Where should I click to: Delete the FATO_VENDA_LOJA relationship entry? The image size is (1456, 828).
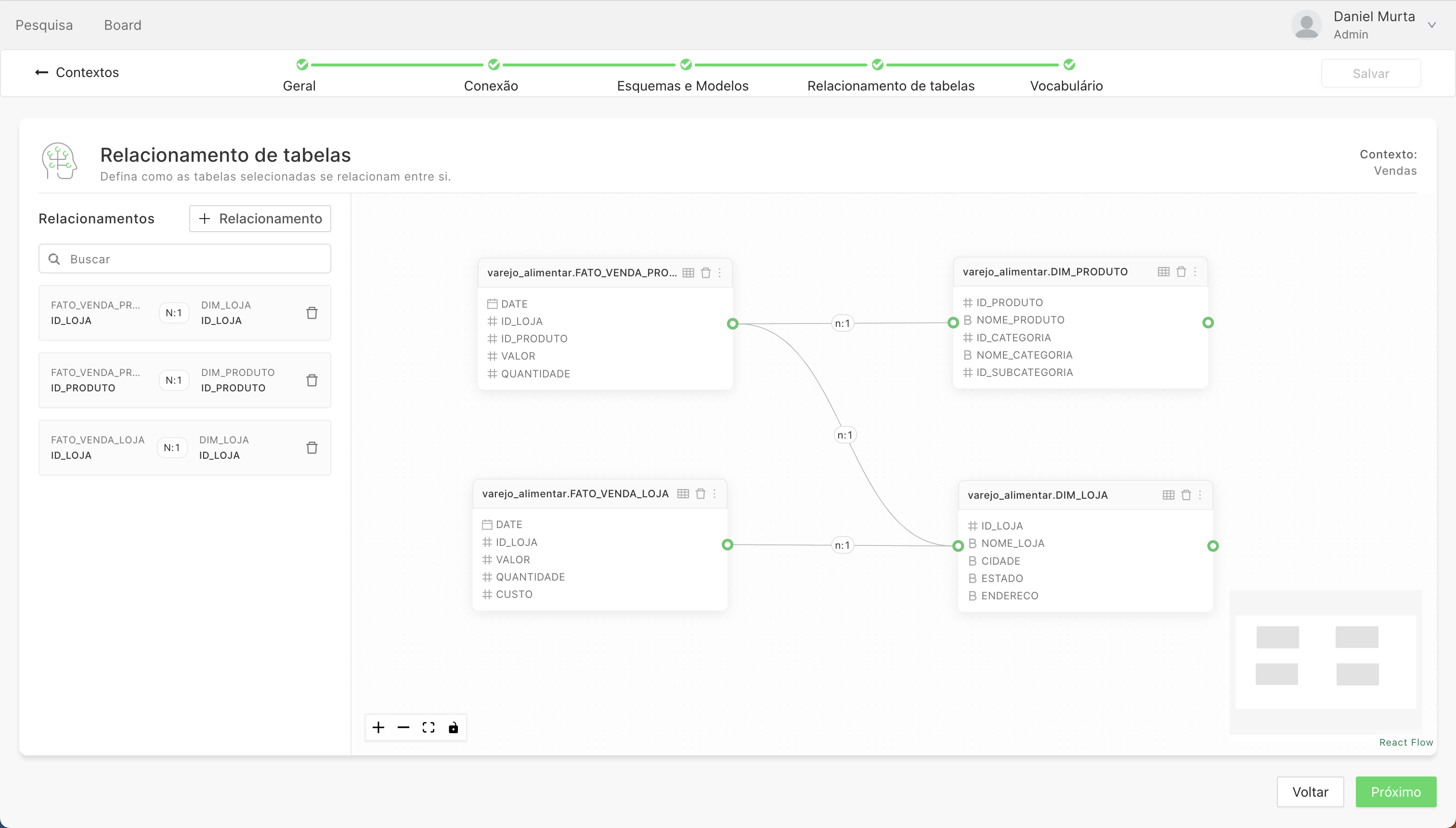312,448
